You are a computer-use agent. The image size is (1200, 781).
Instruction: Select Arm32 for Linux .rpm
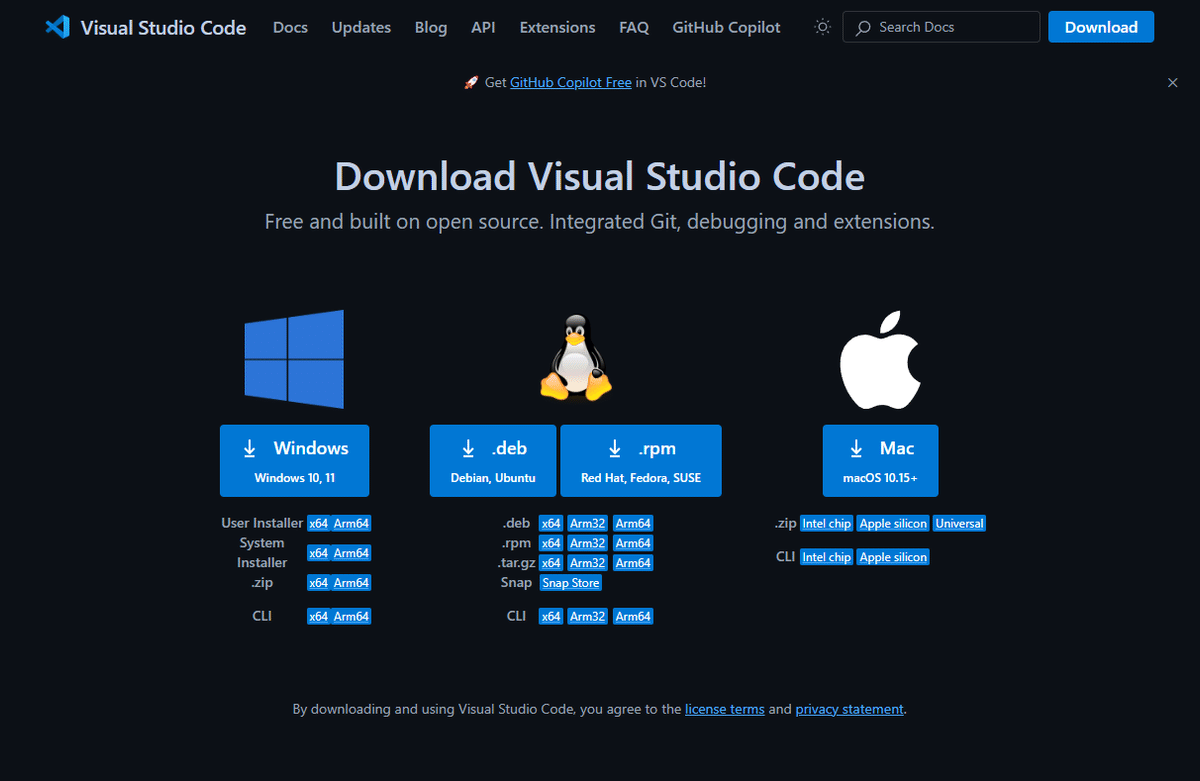pos(588,543)
